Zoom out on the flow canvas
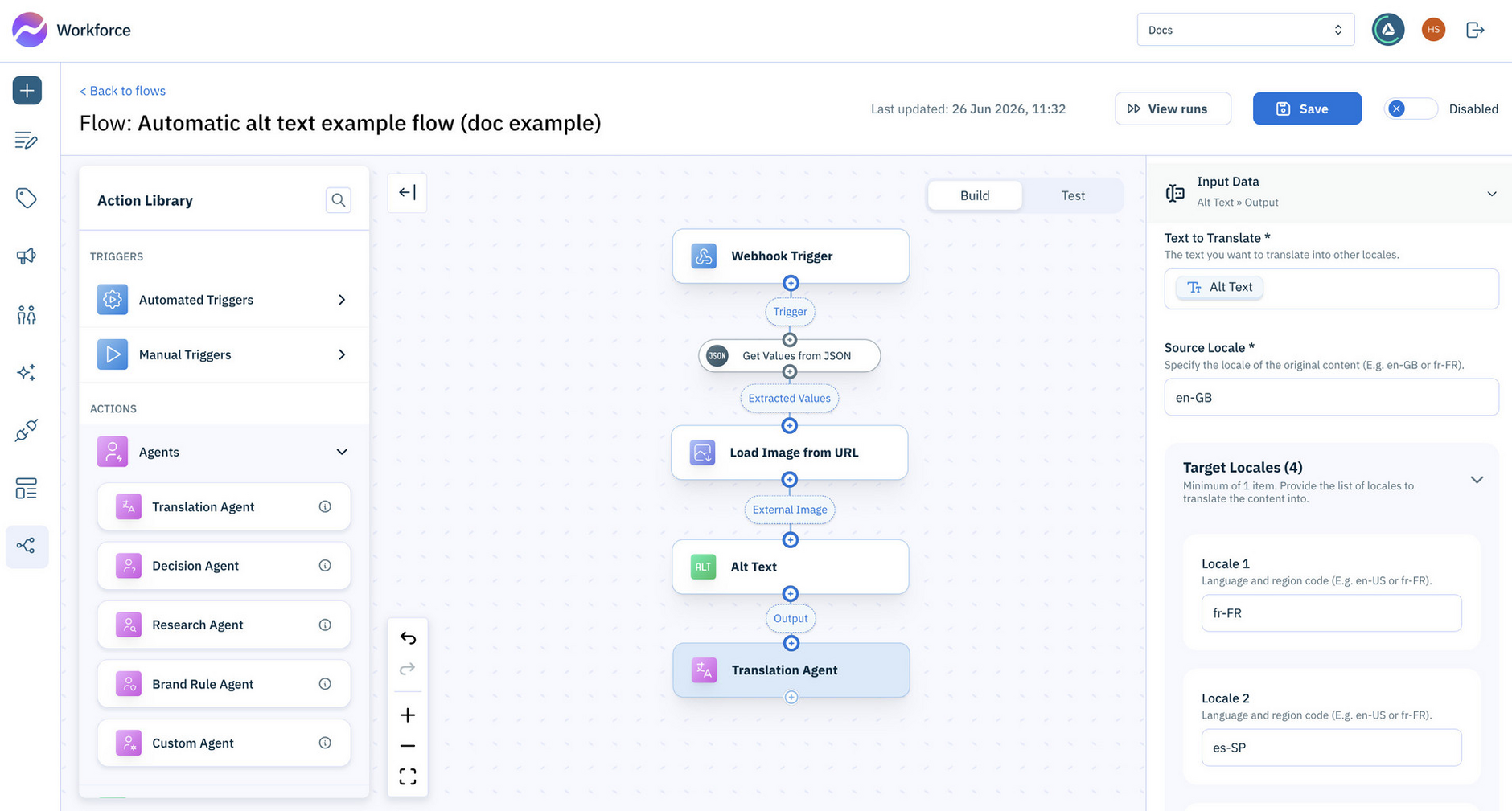 (x=408, y=746)
